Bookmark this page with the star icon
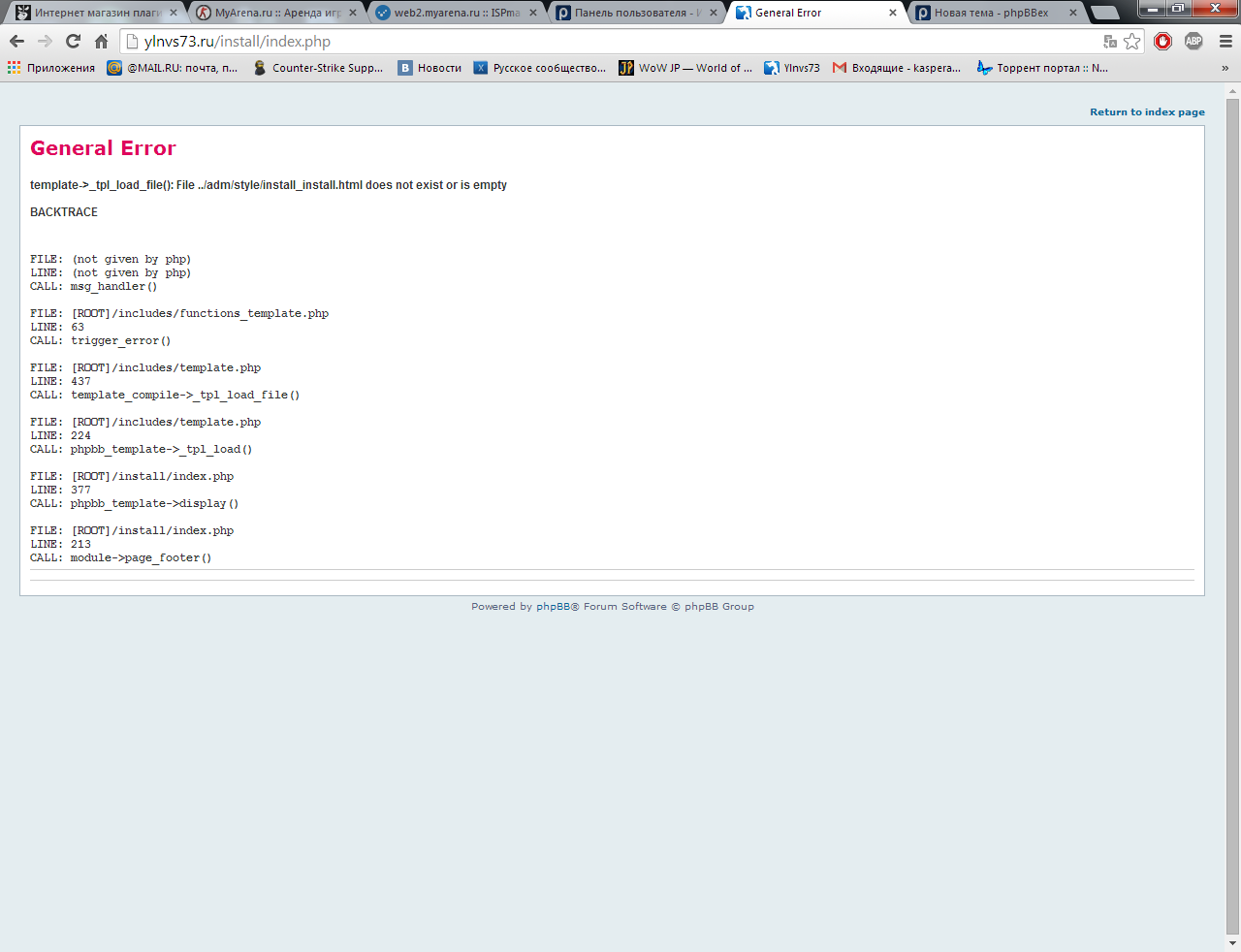Screen dimensions: 1241x952 click(x=1131, y=41)
